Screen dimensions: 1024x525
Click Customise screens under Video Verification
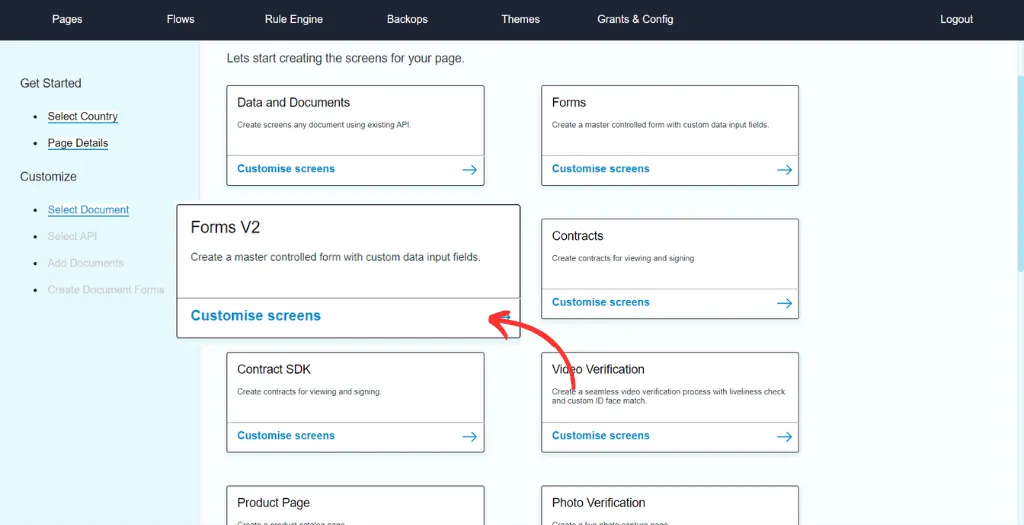(x=600, y=436)
